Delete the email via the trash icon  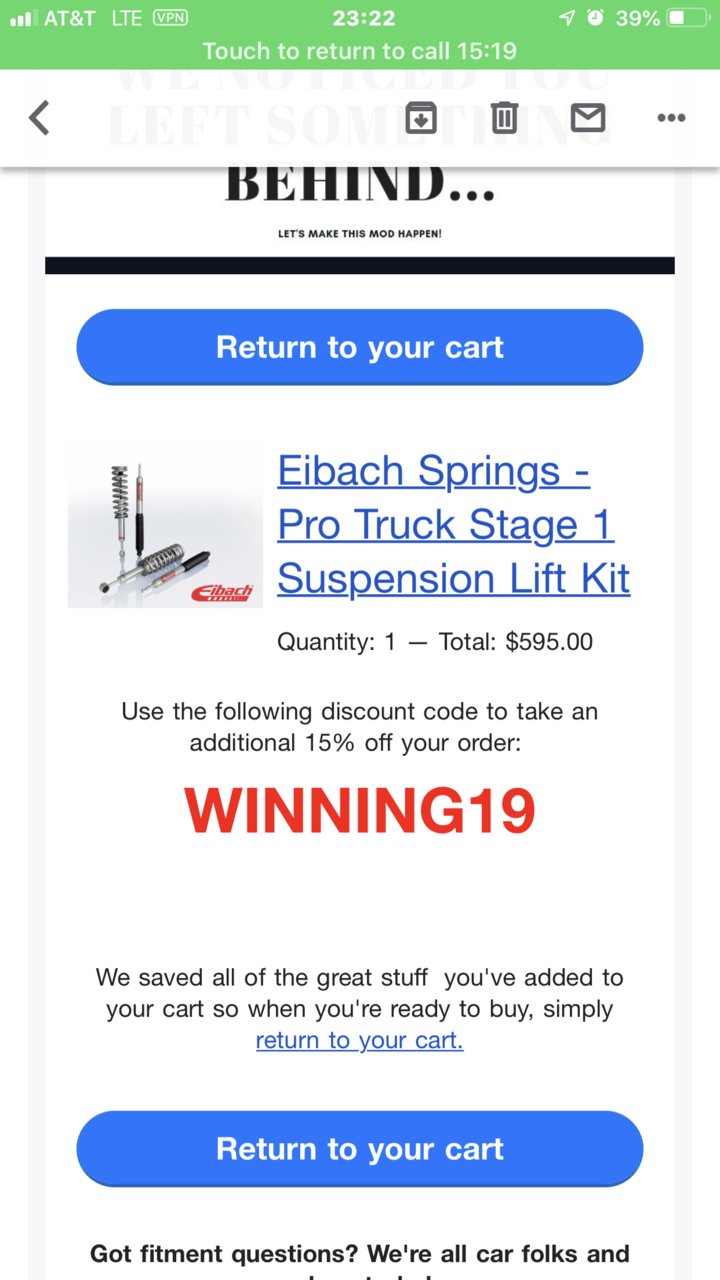click(504, 118)
